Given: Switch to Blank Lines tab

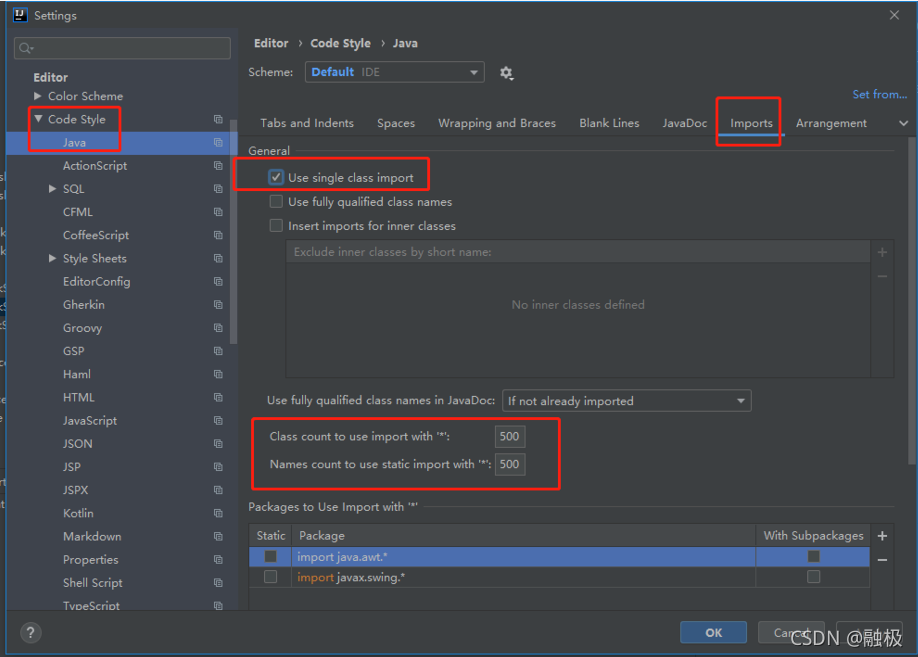Looking at the screenshot, I should [609, 124].
